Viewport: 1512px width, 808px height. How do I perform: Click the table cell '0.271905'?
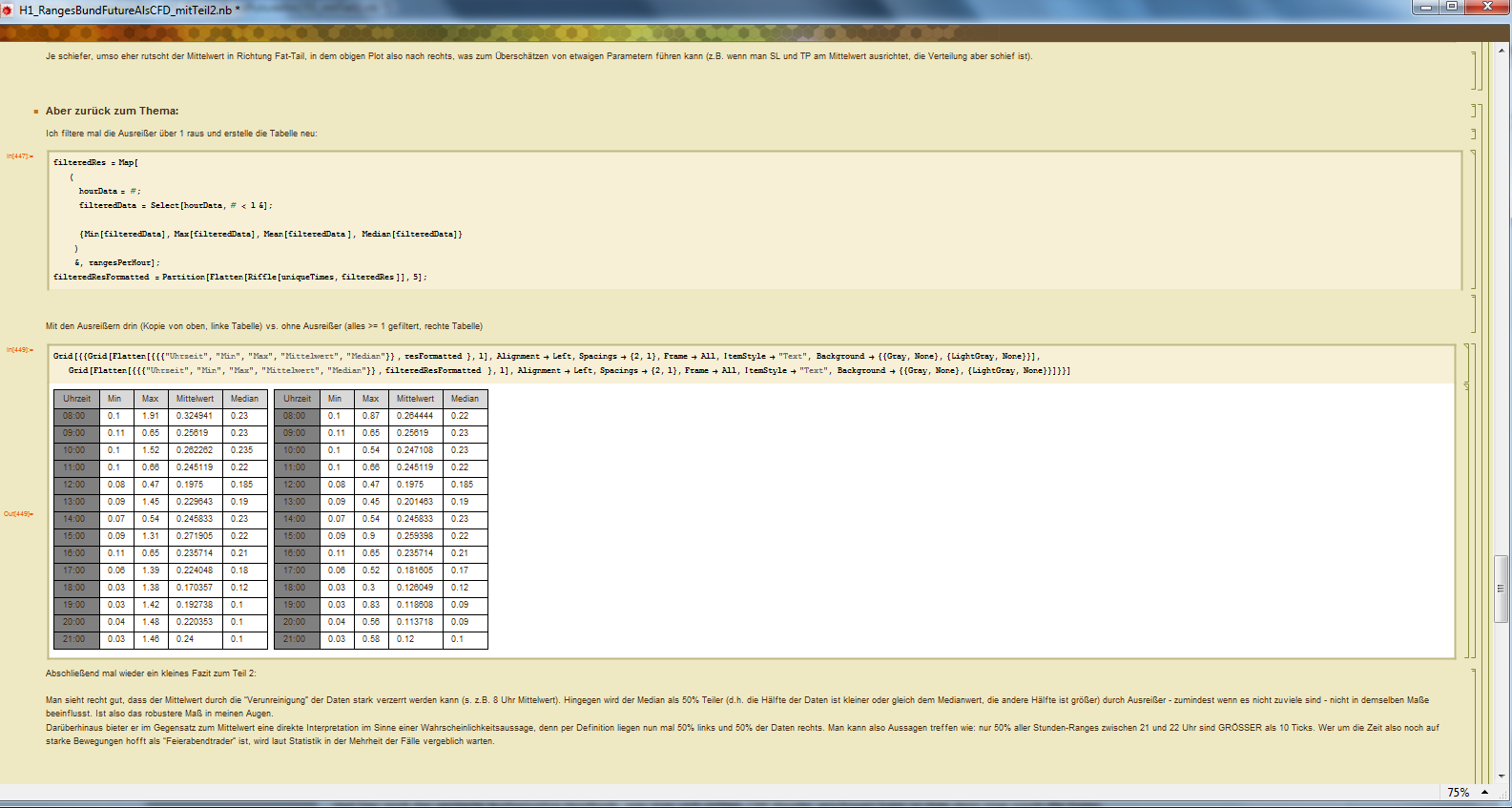[x=196, y=536]
